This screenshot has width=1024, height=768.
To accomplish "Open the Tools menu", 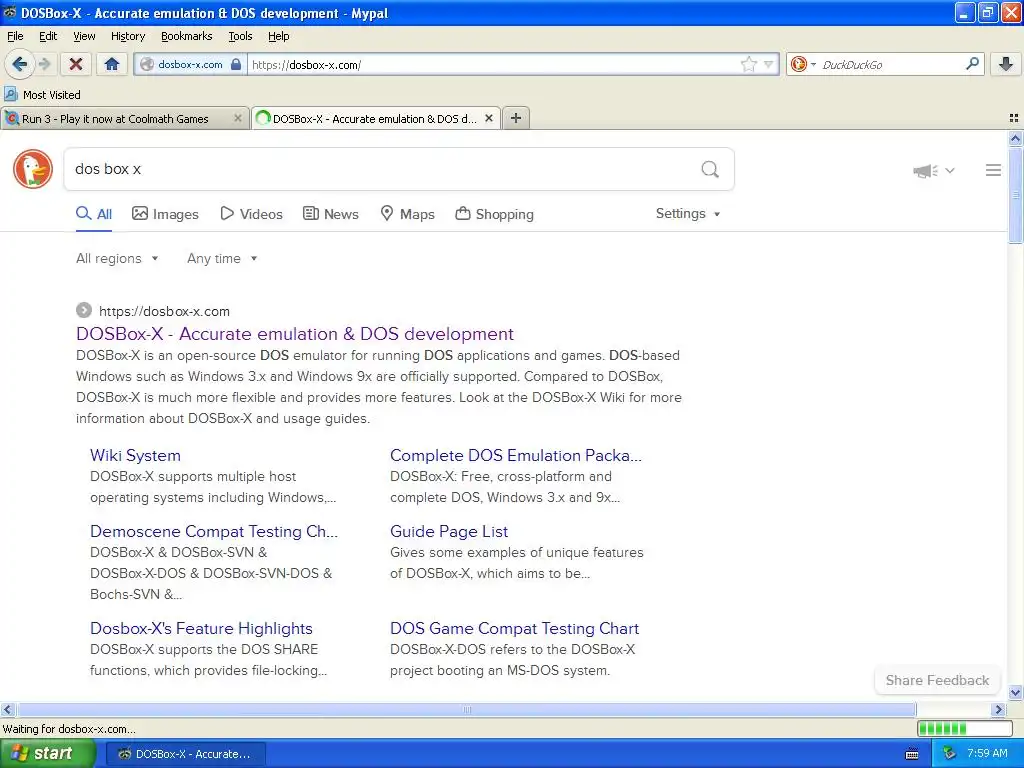I will pyautogui.click(x=240, y=36).
